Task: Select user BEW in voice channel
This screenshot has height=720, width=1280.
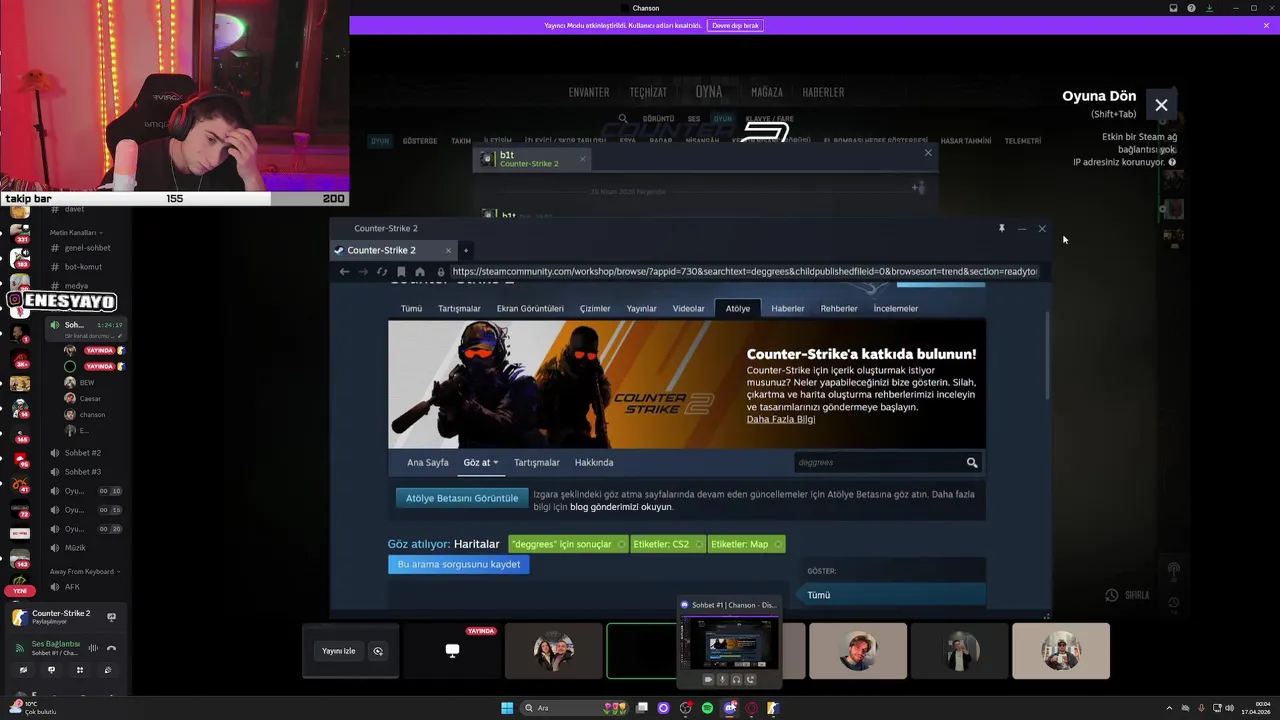Action: tap(87, 382)
